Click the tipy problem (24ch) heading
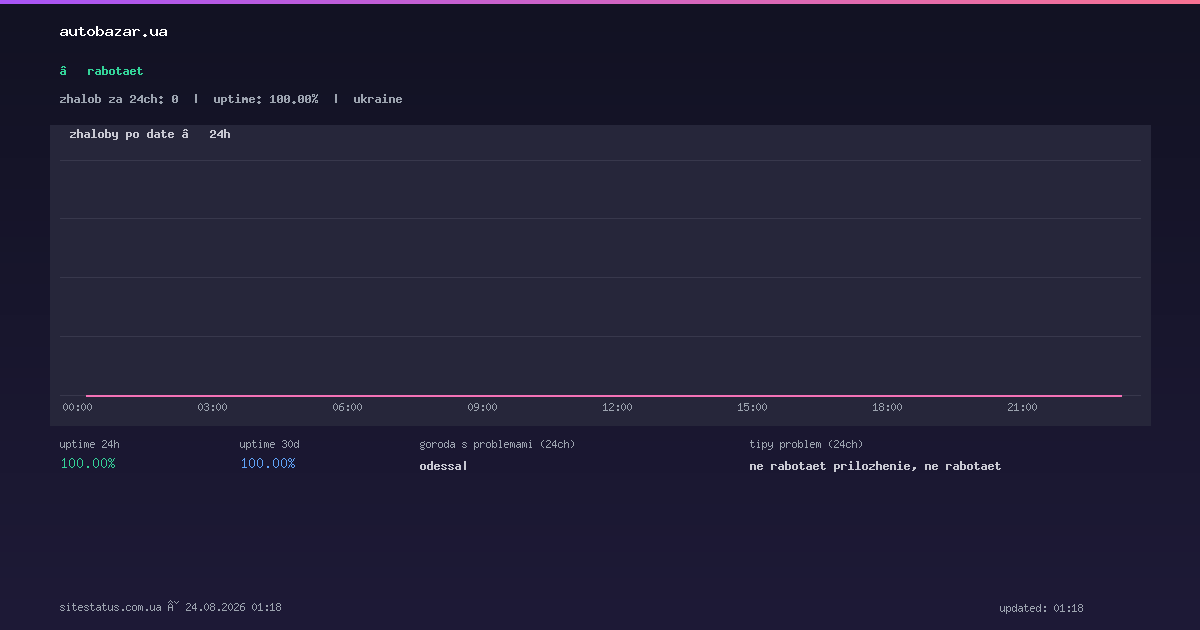1200x630 pixels. (806, 444)
